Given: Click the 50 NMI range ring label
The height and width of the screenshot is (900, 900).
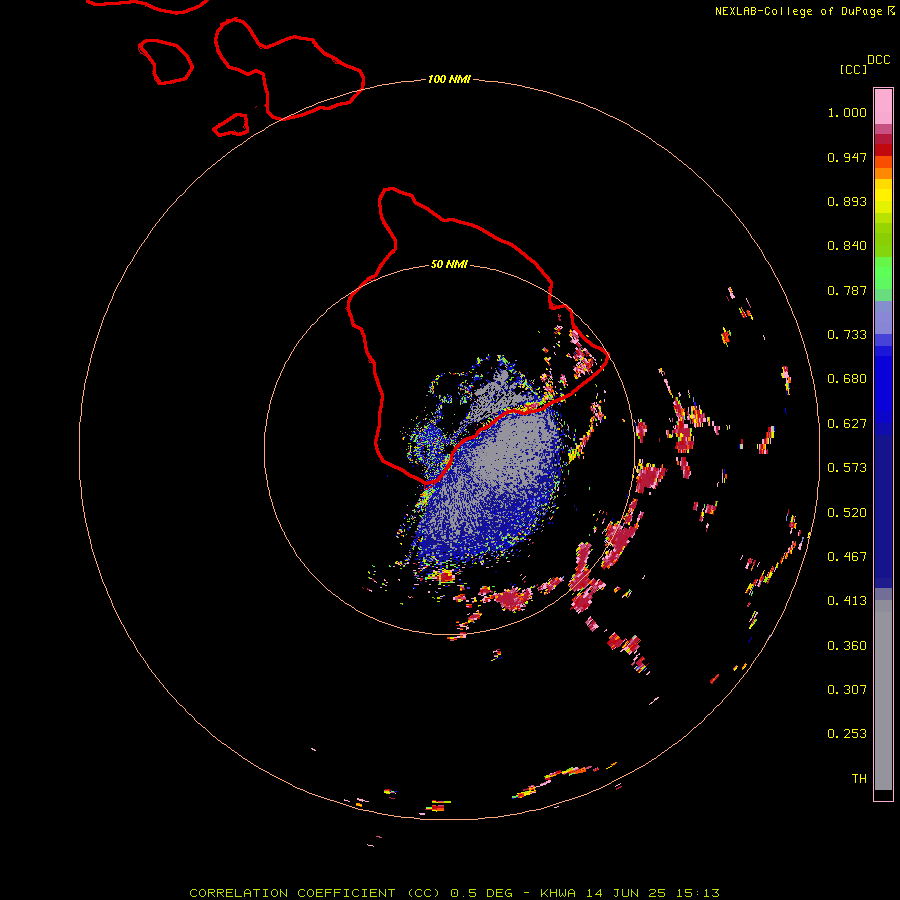Looking at the screenshot, I should point(449,264).
